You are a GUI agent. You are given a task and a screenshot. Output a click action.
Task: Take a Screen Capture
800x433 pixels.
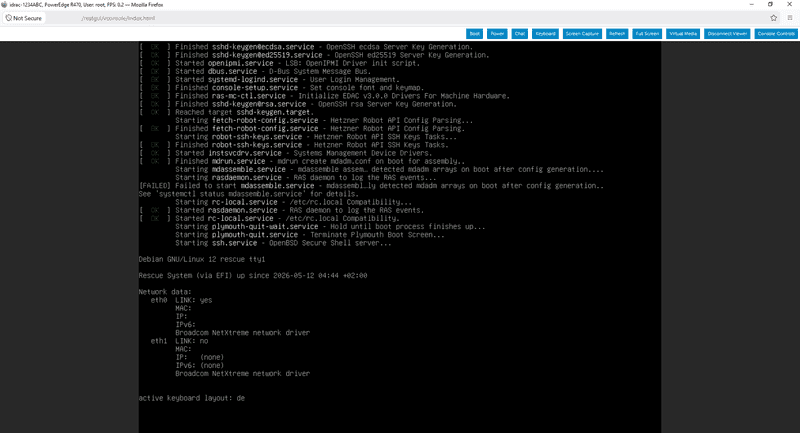coord(582,34)
